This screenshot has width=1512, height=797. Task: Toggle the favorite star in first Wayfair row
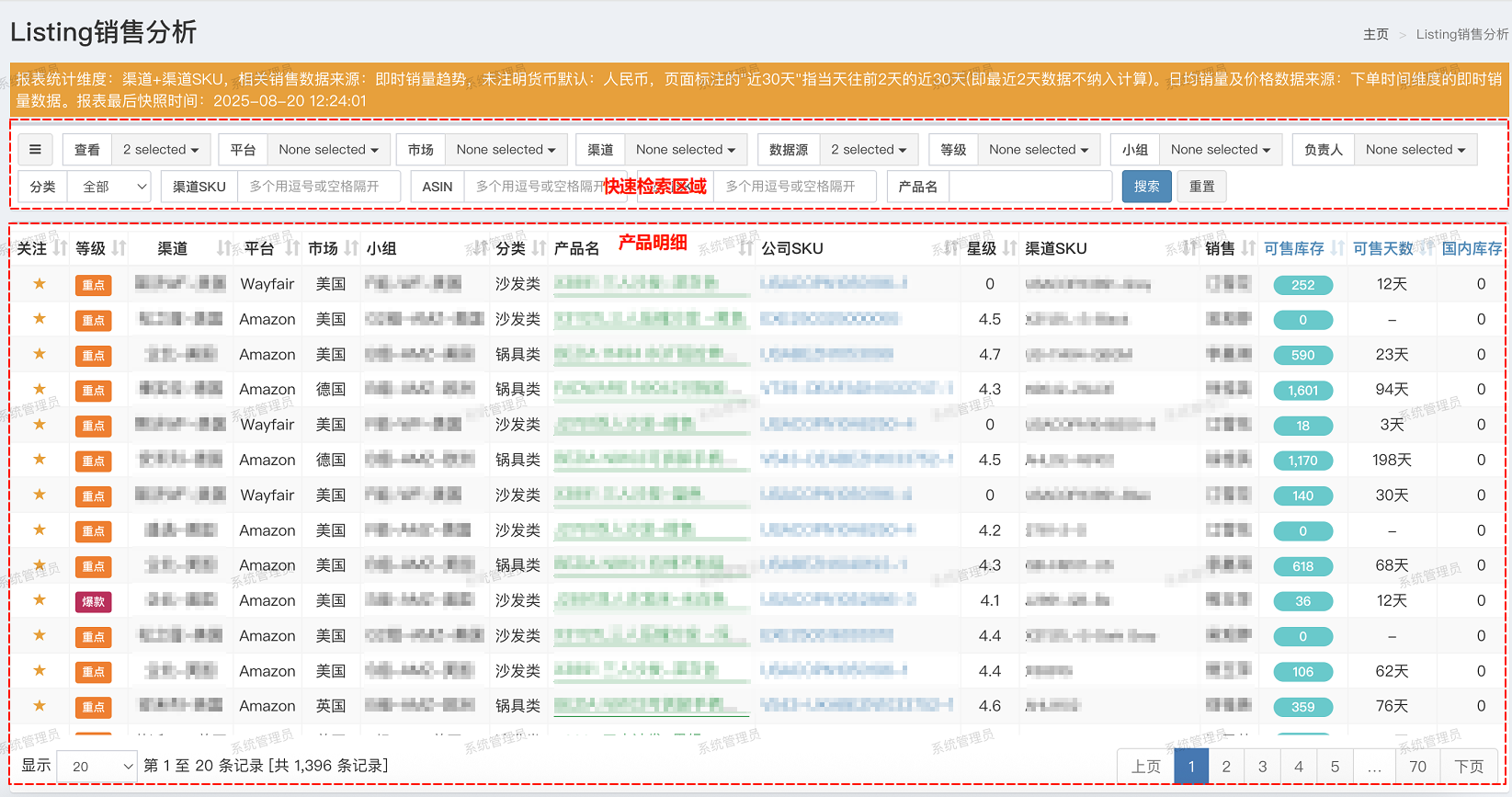[x=40, y=284]
